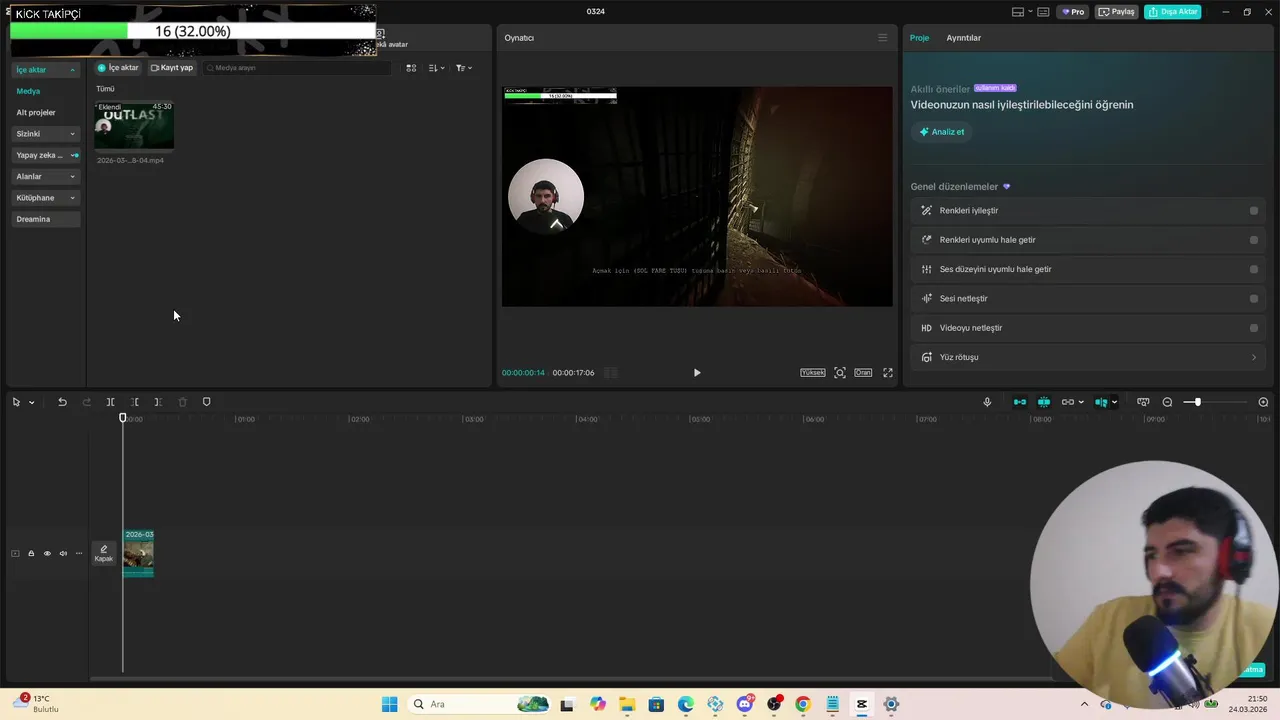Open the layout switcher icon in title bar
The width and height of the screenshot is (1280, 720).
(1018, 12)
